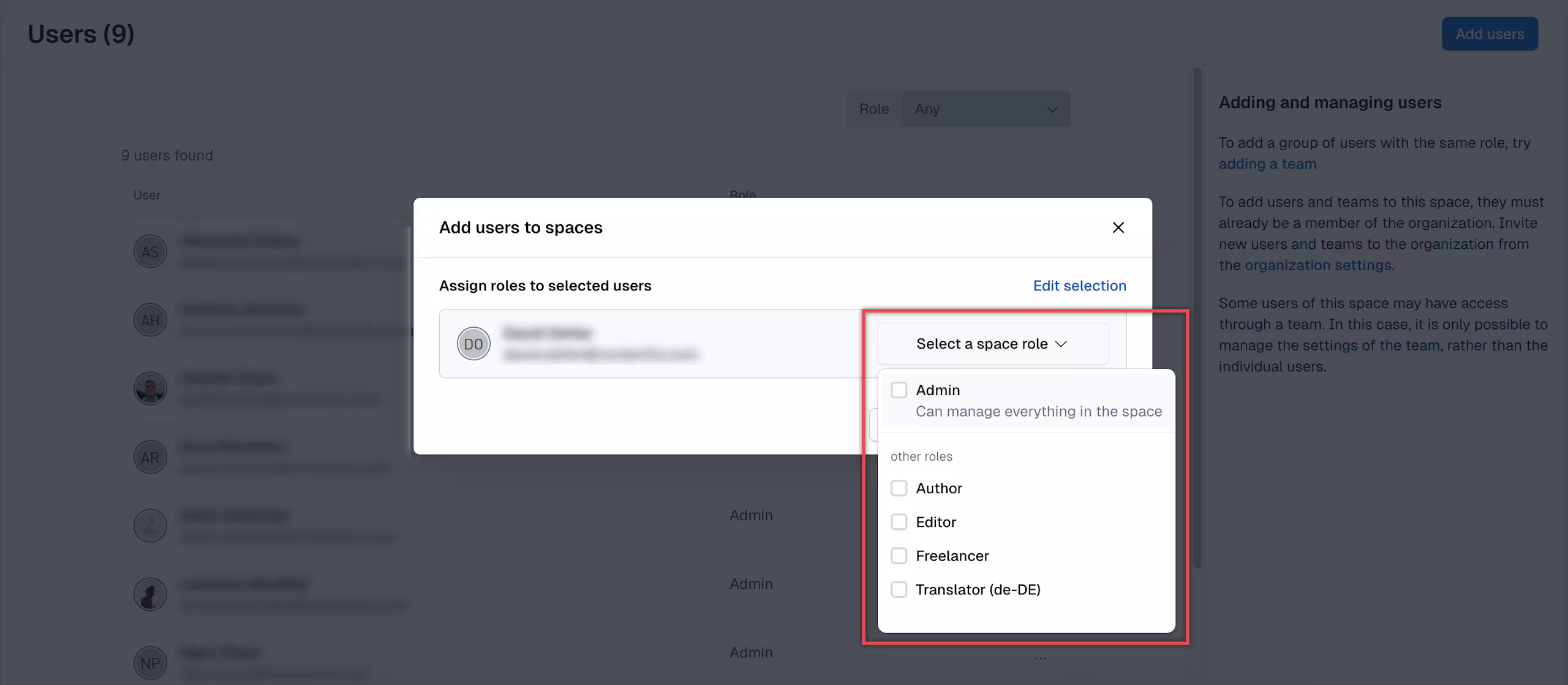The width and height of the screenshot is (1568, 685).
Task: Open the Role filter Any dropdown
Action: click(986, 108)
